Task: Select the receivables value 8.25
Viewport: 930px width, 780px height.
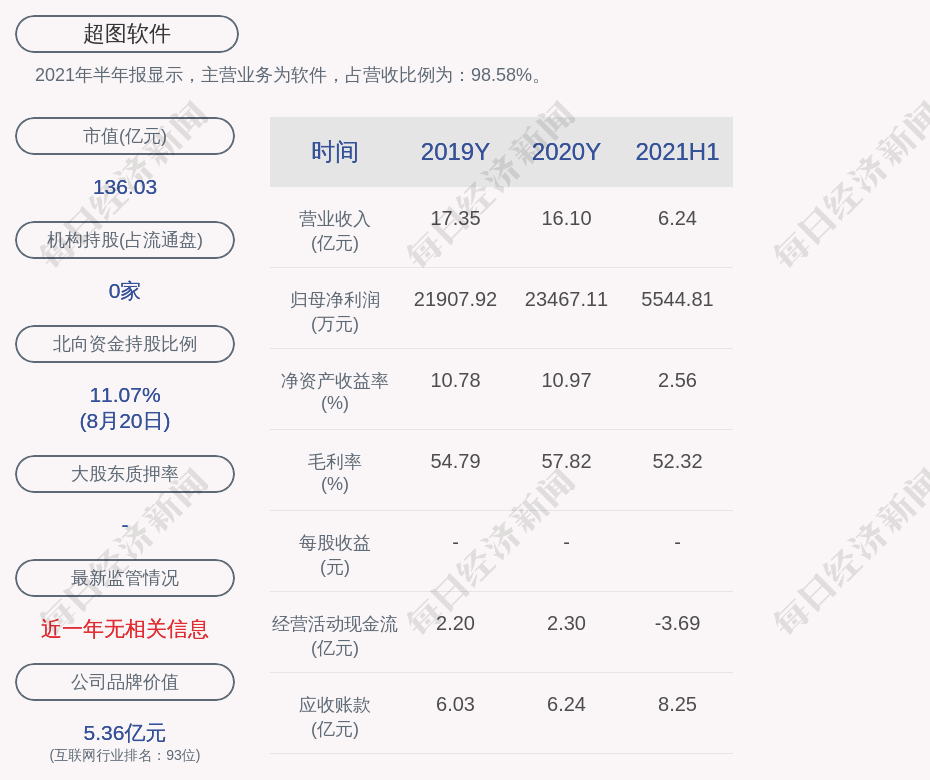Action: click(x=677, y=705)
